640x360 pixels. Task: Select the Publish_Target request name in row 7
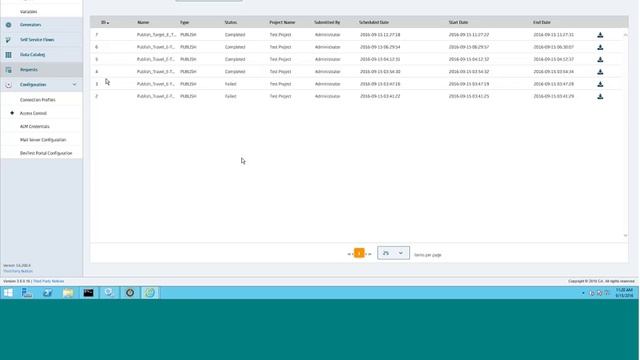click(156, 35)
